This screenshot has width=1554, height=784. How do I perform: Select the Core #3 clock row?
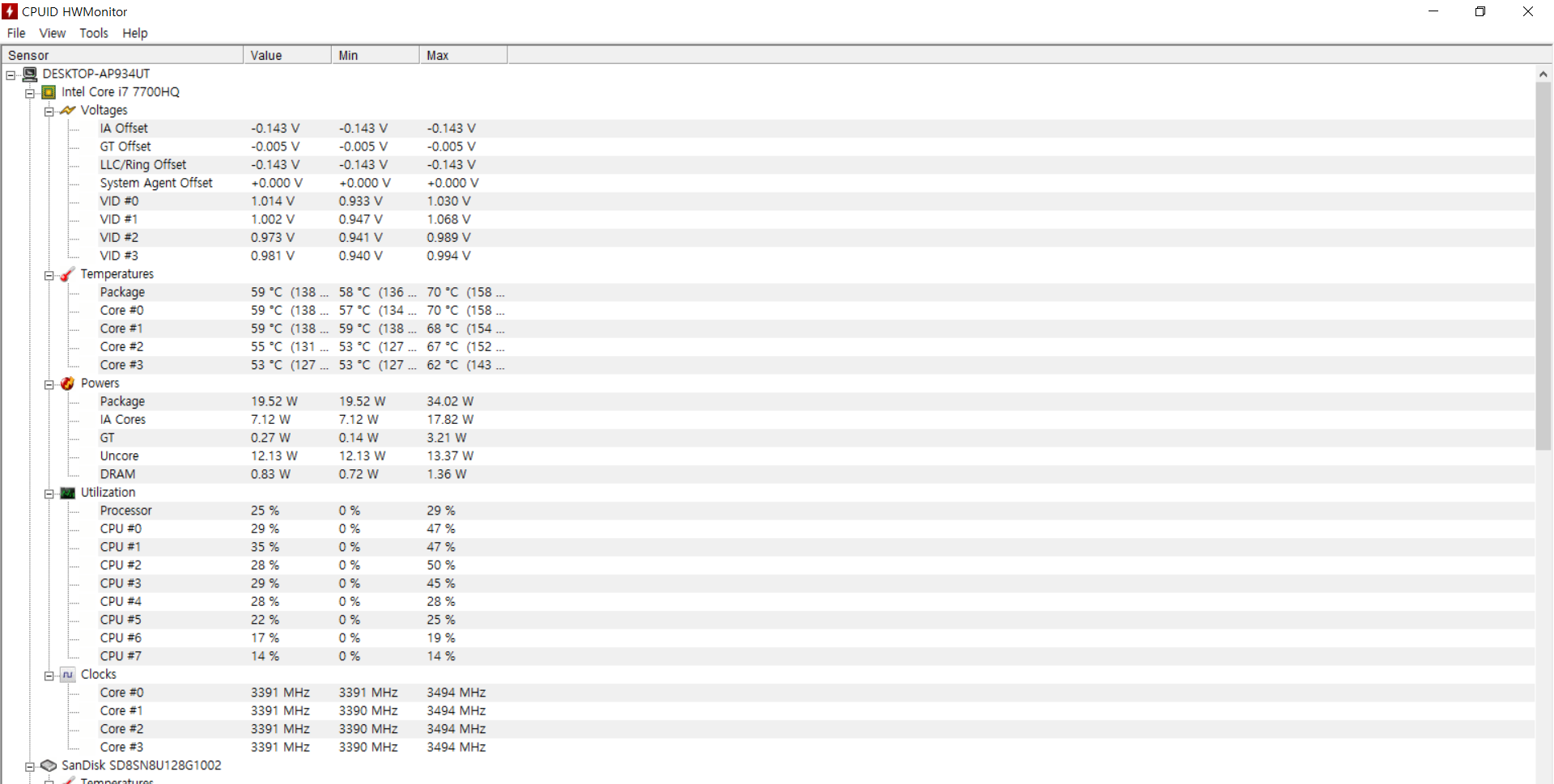[816, 748]
